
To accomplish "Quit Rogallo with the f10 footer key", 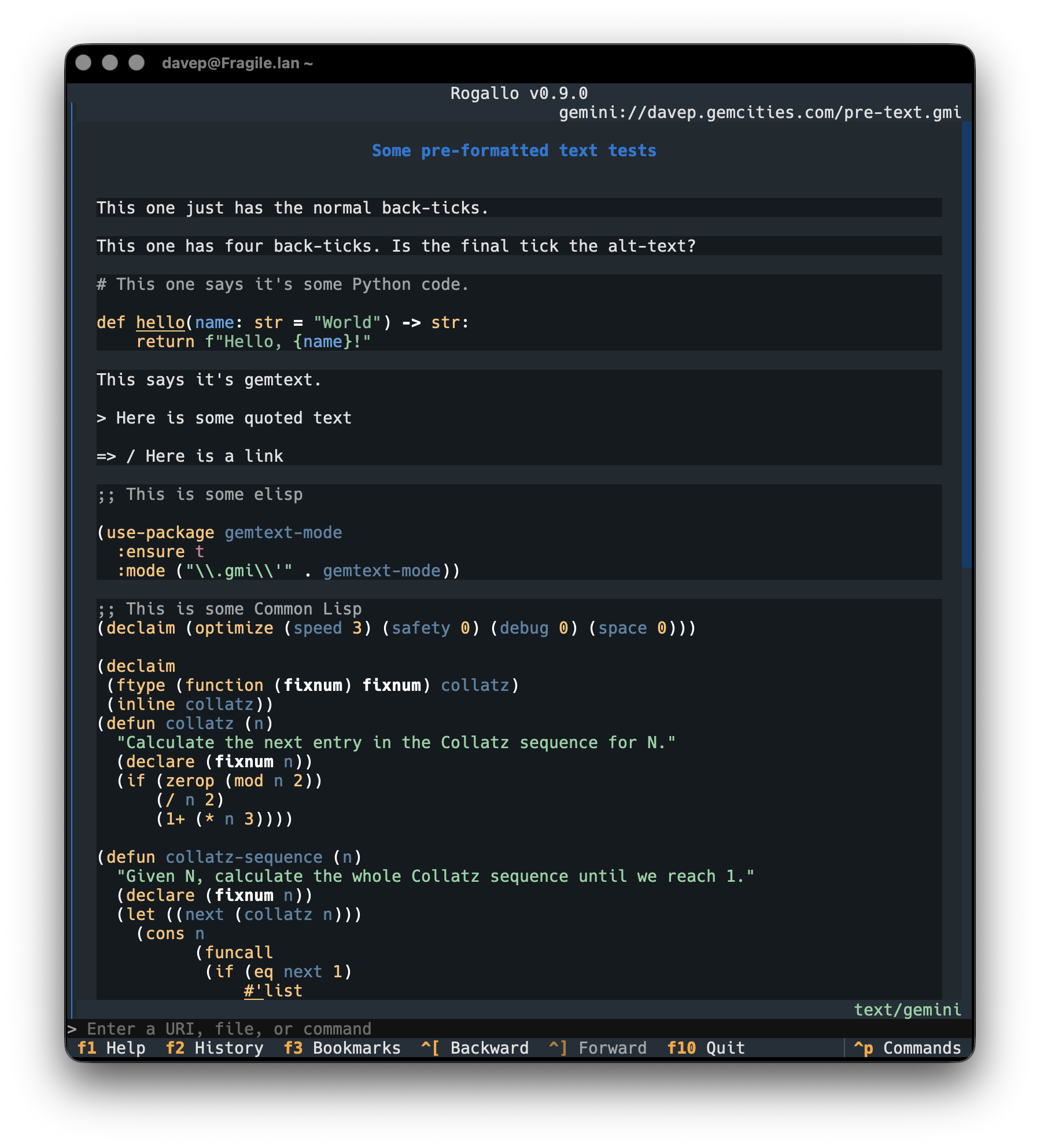I will 706,1048.
